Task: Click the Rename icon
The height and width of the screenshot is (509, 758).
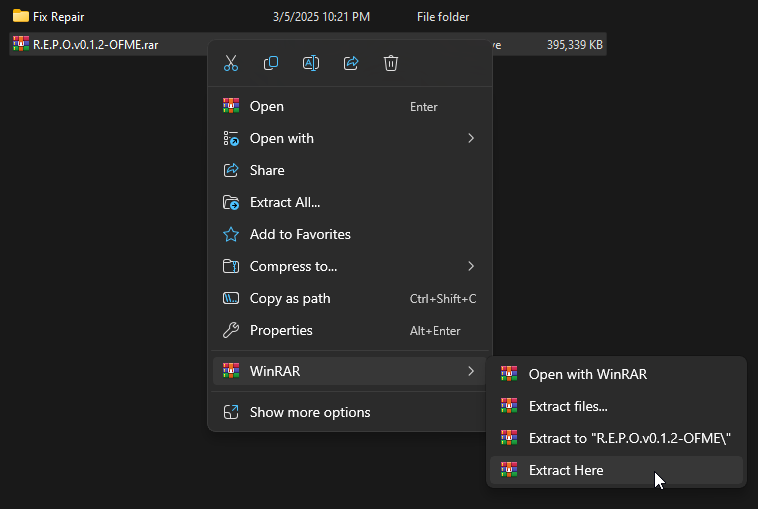Action: [x=311, y=63]
